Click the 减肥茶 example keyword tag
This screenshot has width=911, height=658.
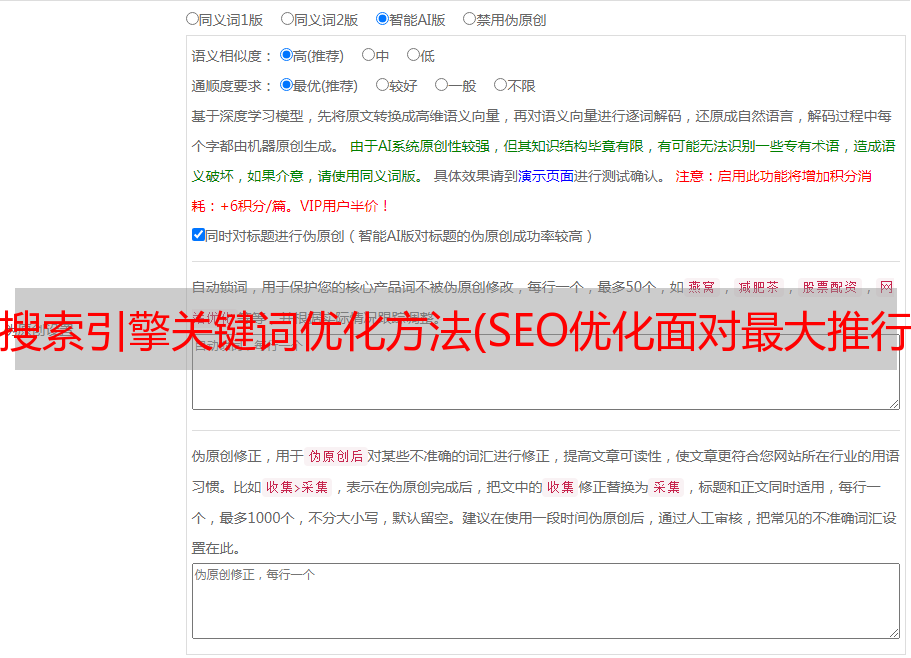coord(759,287)
